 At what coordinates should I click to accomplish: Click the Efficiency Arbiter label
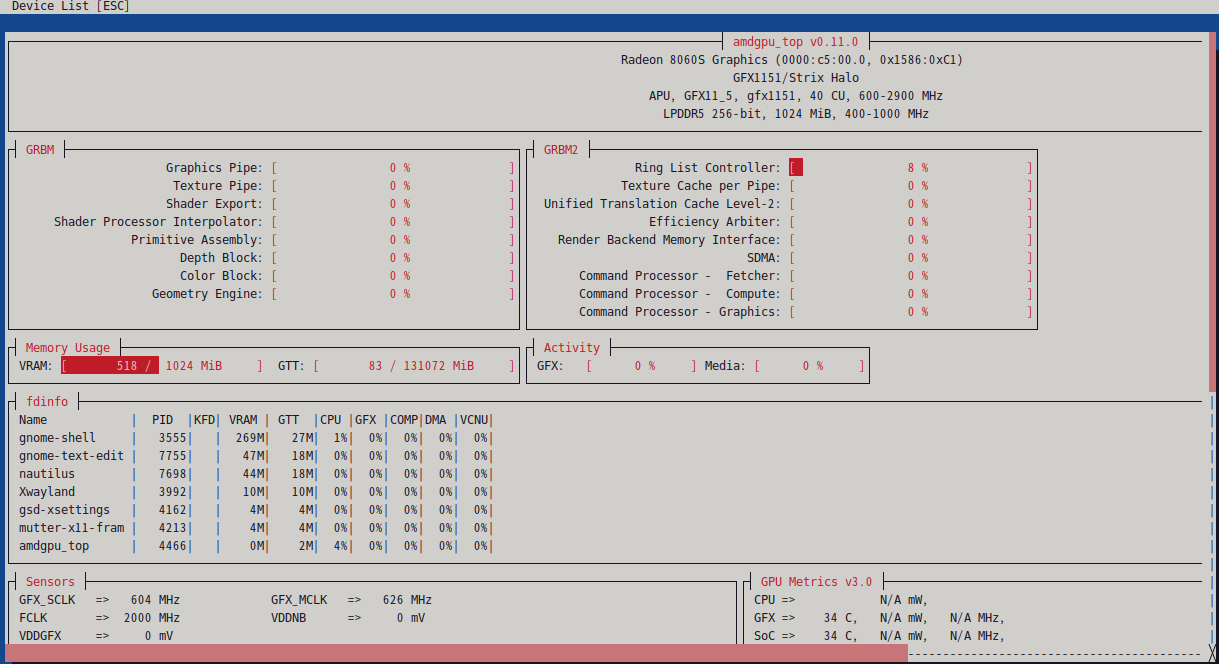(714, 222)
